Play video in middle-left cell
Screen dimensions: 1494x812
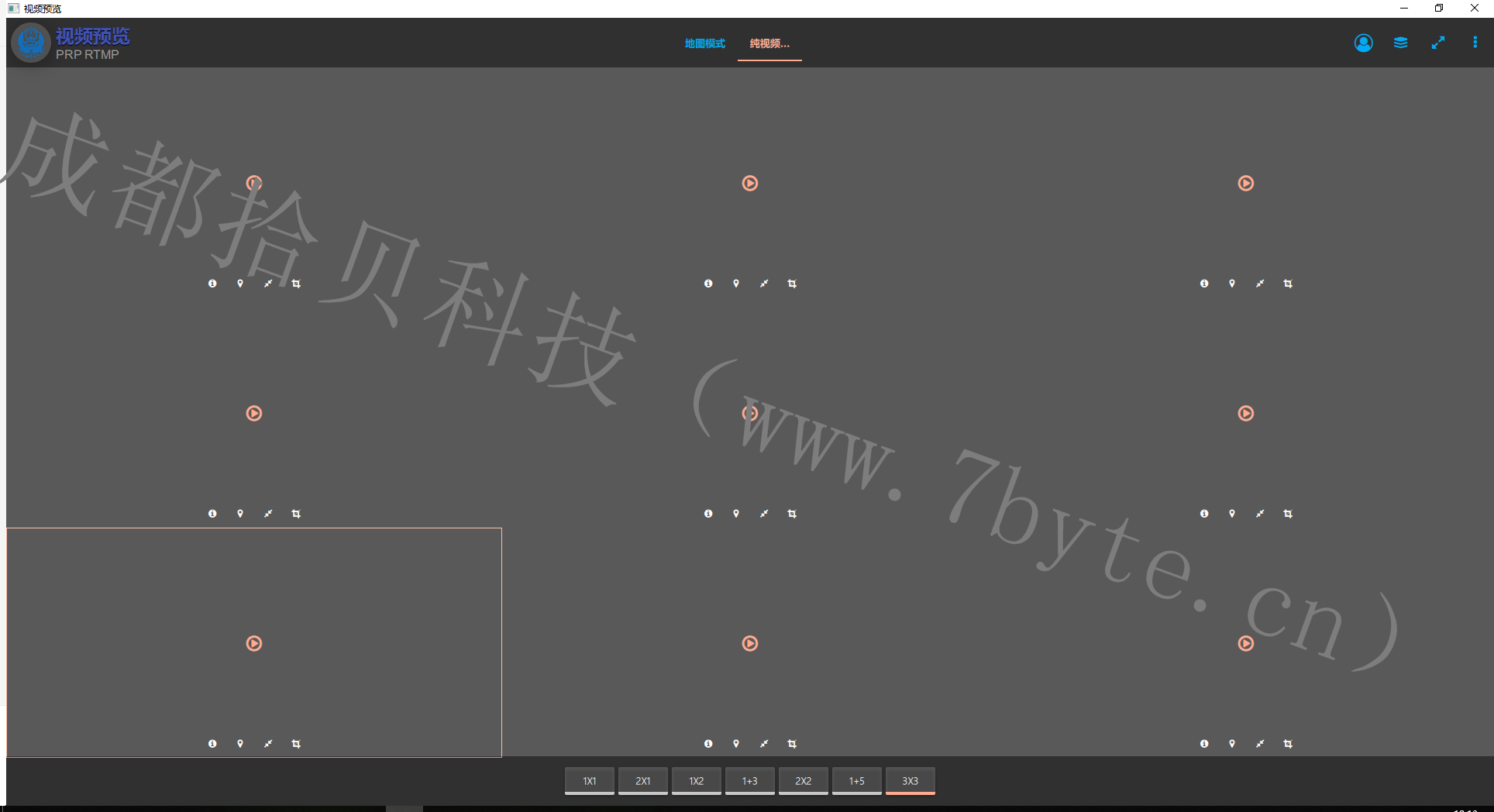[254, 413]
